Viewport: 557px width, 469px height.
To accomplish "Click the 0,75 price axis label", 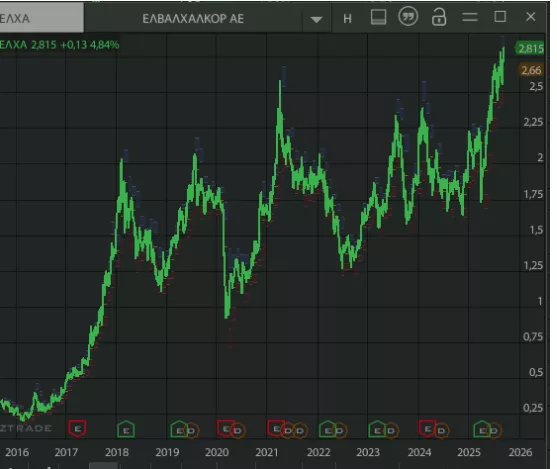I will (x=533, y=336).
